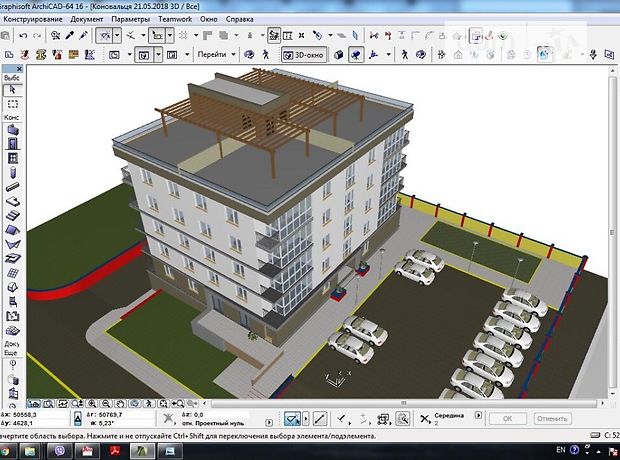
Task: Open the Параметры menu
Action: tap(130, 19)
